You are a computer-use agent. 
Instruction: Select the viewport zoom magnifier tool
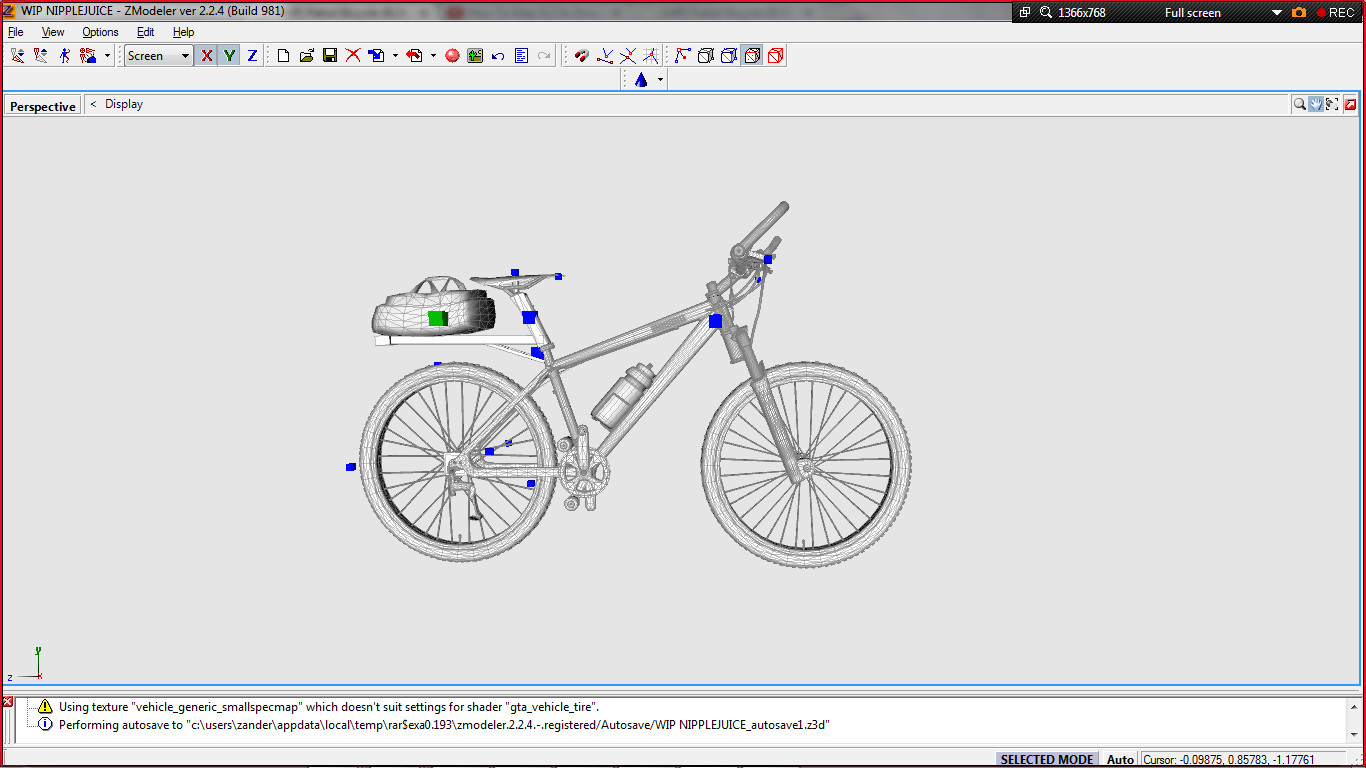click(1299, 104)
